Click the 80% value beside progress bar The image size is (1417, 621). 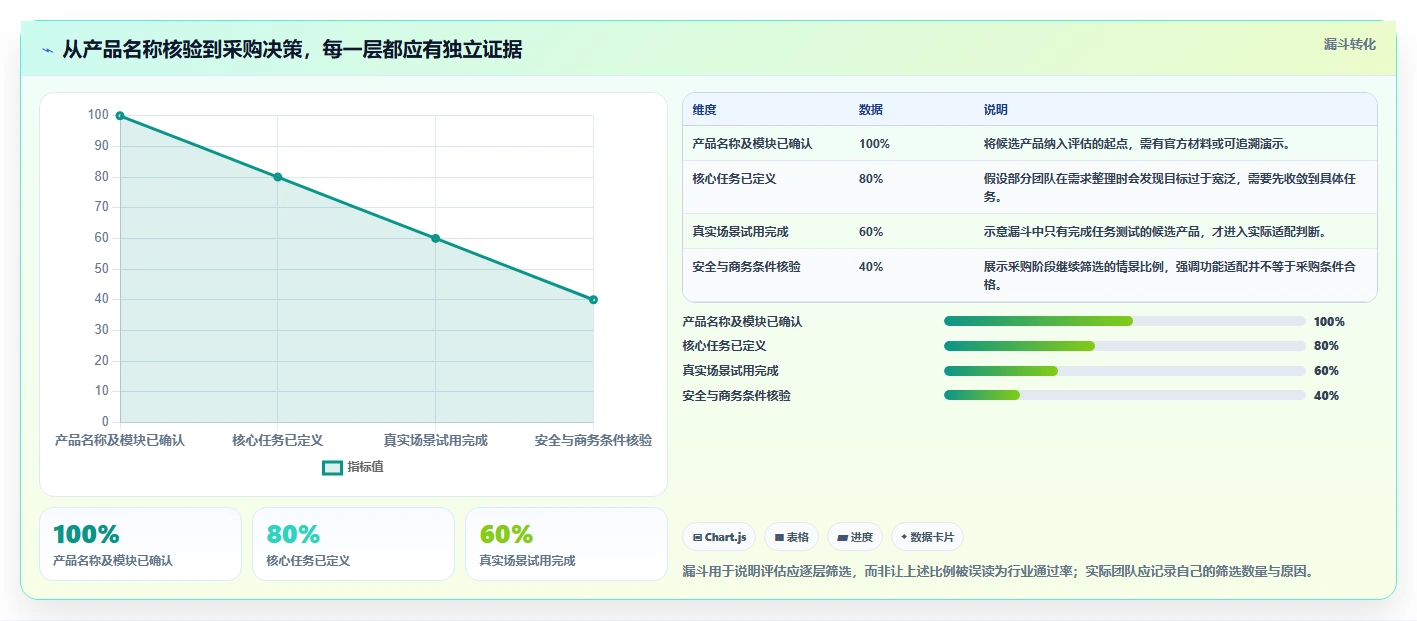(1326, 346)
